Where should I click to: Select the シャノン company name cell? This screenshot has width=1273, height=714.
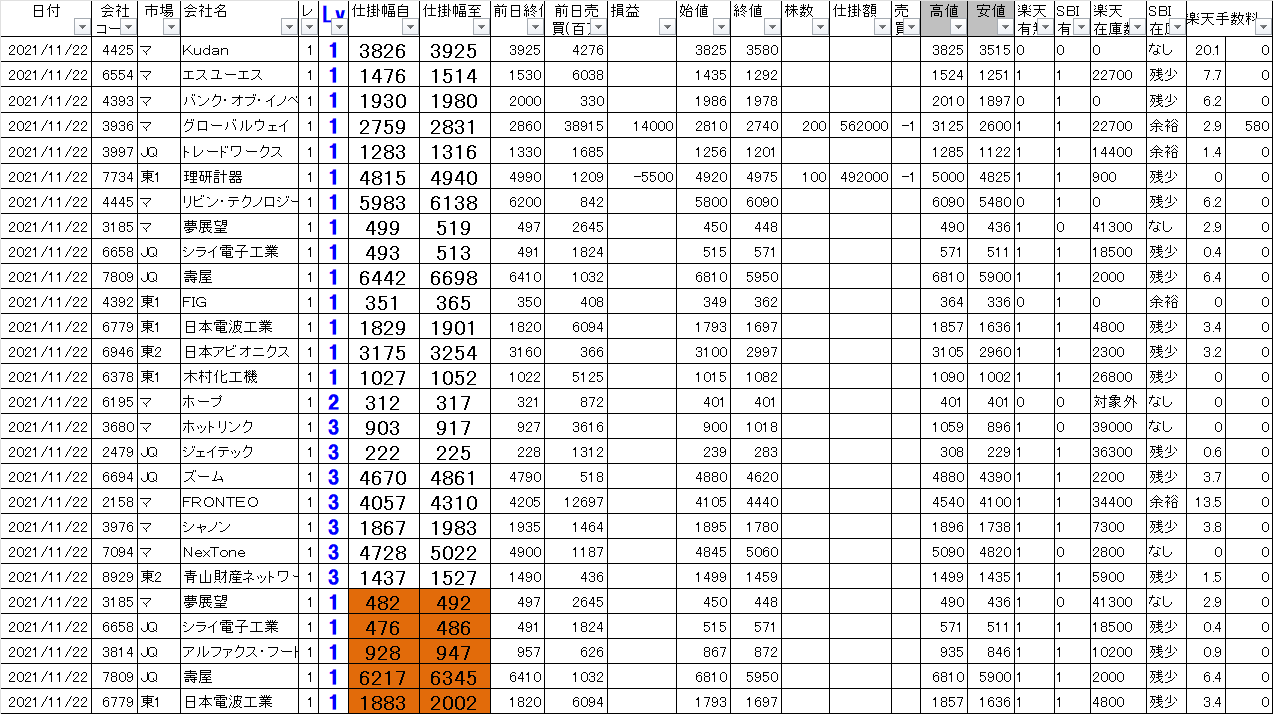pos(240,526)
